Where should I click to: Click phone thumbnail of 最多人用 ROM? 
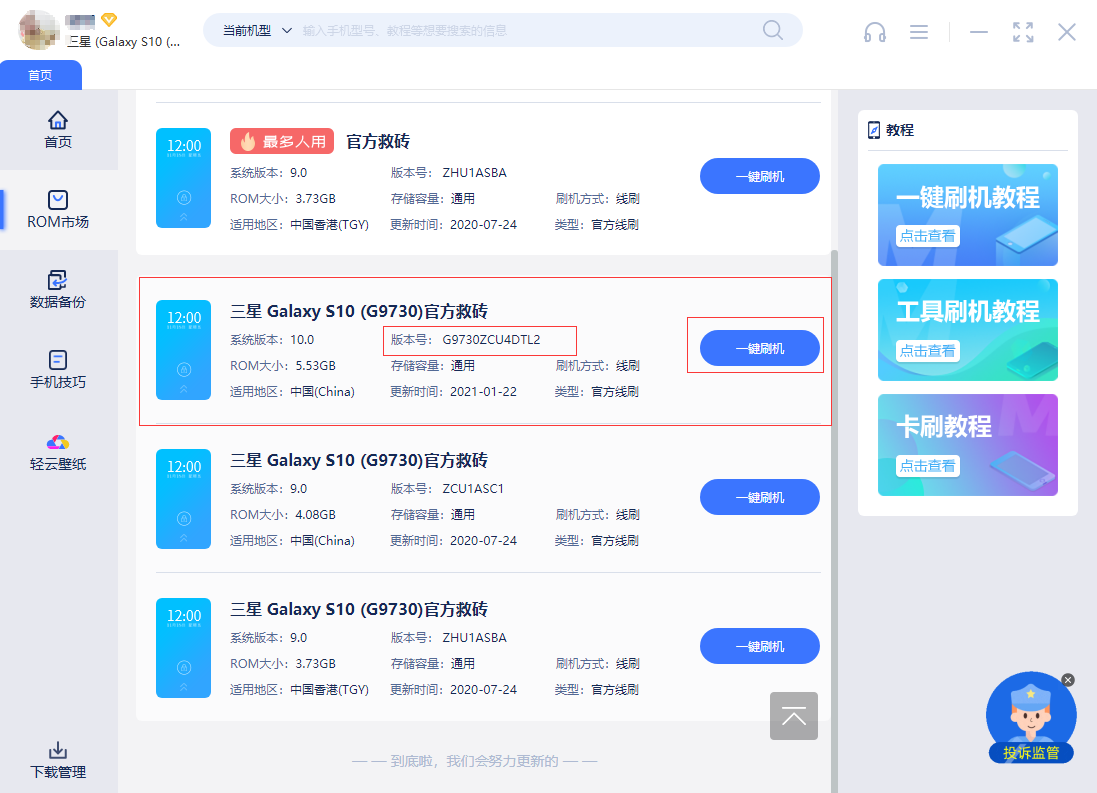[x=183, y=178]
